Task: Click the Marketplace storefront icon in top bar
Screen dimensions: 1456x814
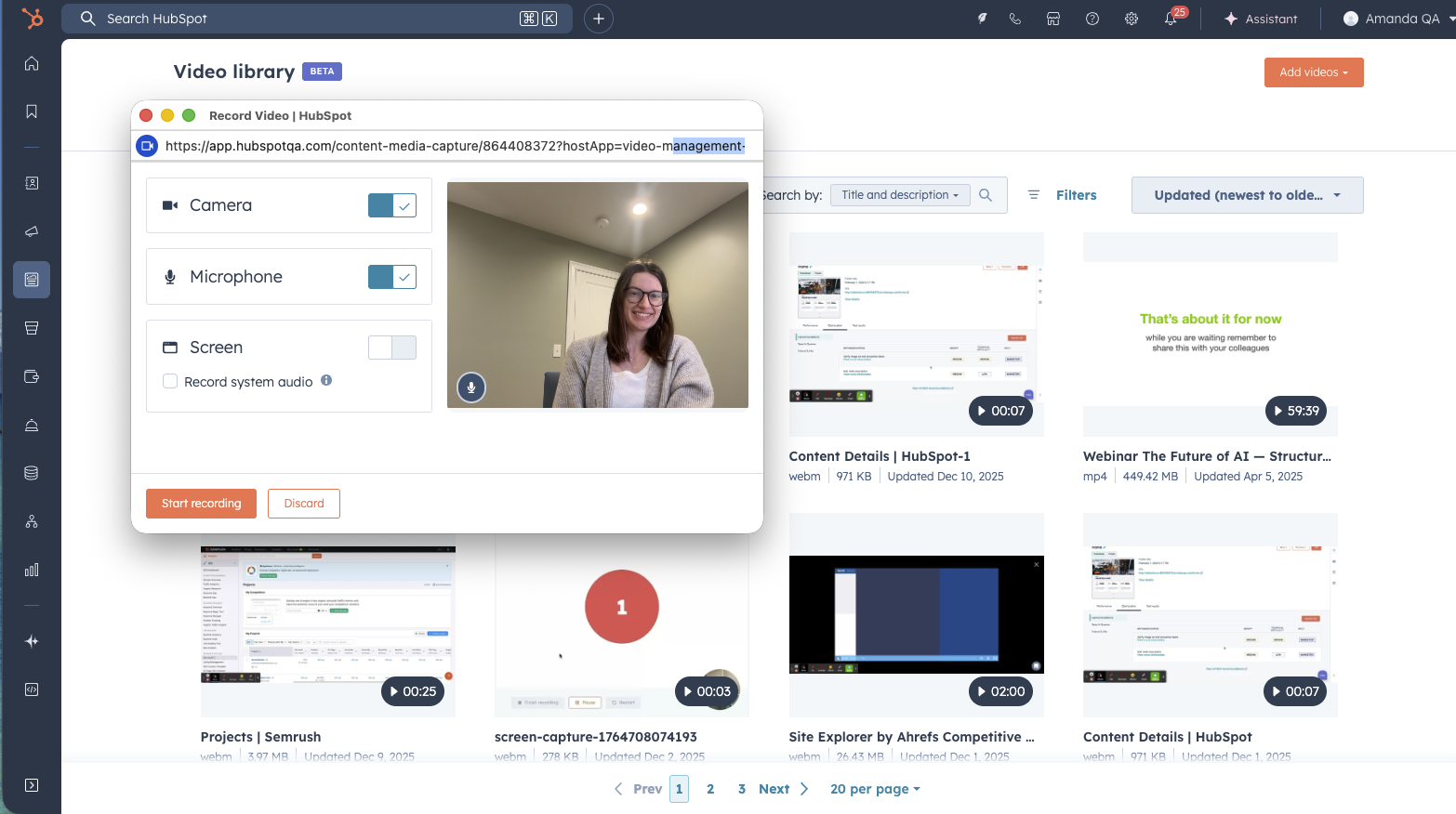Action: [1053, 19]
